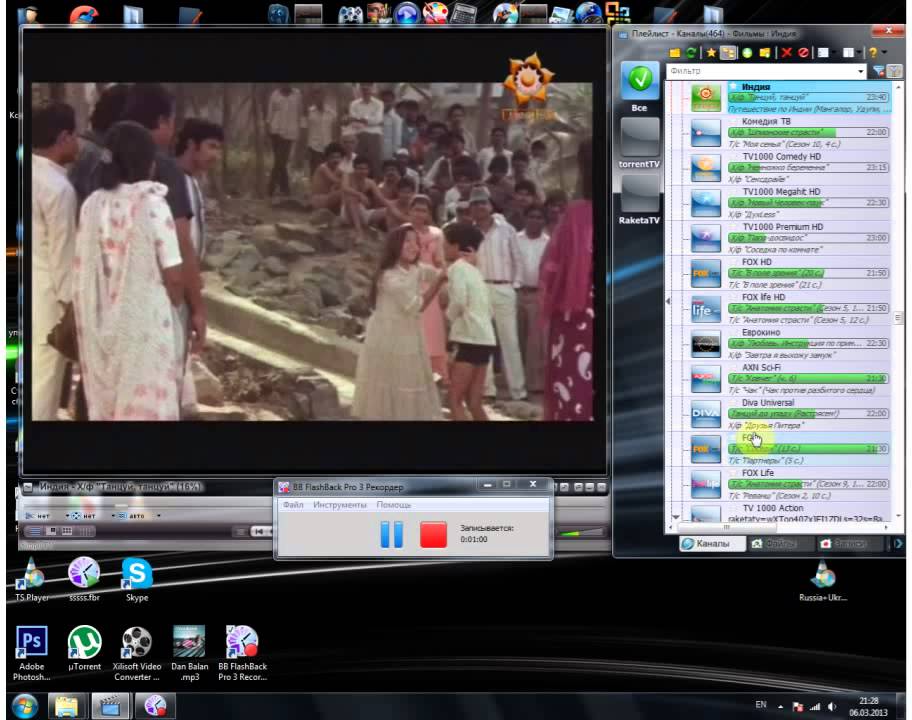This screenshot has height=720, width=912.
Task: Launch Xilisoft Video Converter shortcut
Action: click(x=137, y=653)
